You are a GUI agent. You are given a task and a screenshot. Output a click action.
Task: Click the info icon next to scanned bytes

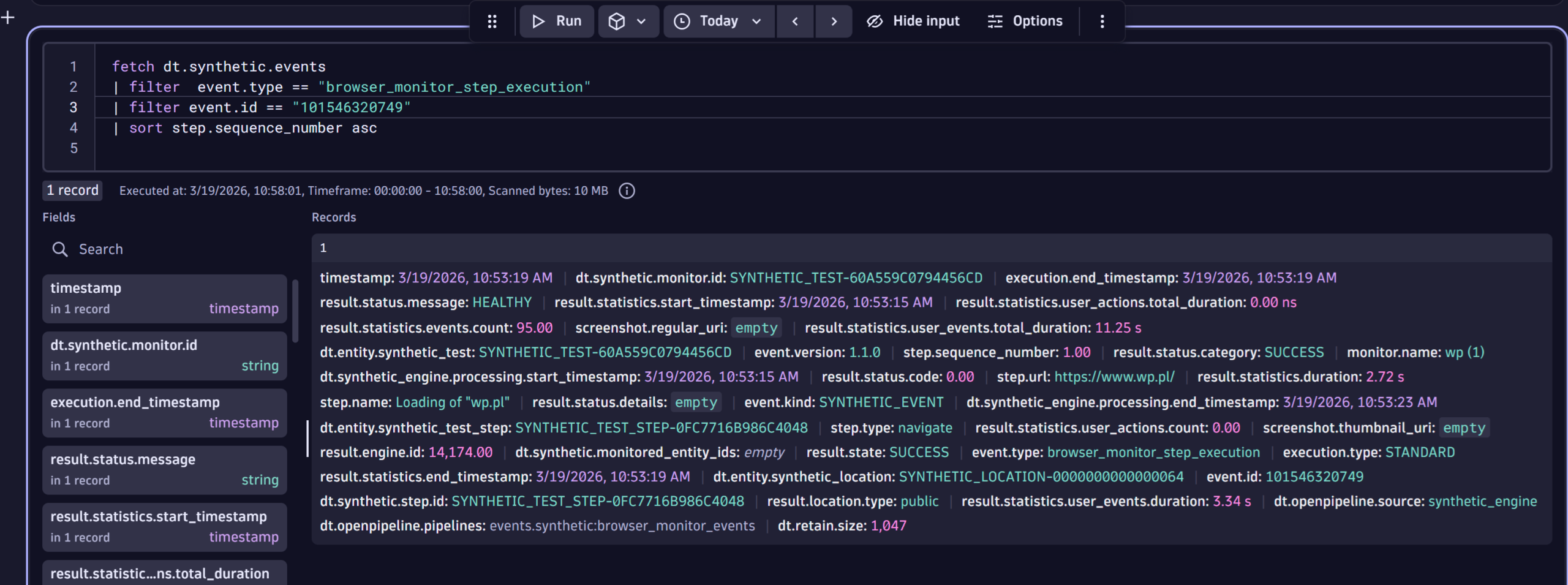(x=627, y=191)
